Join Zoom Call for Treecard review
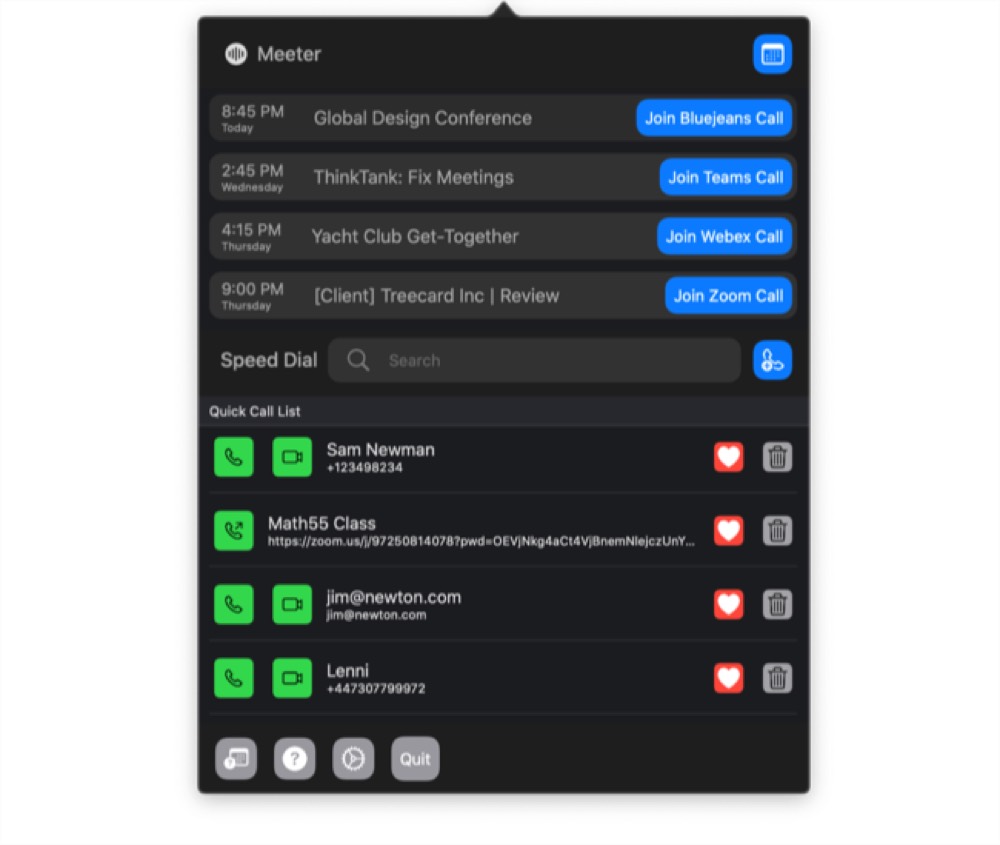This screenshot has width=1000, height=845. pos(728,296)
